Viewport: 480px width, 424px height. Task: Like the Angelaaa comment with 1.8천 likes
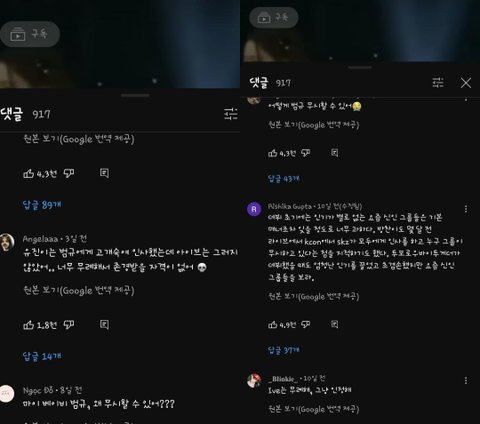29,325
